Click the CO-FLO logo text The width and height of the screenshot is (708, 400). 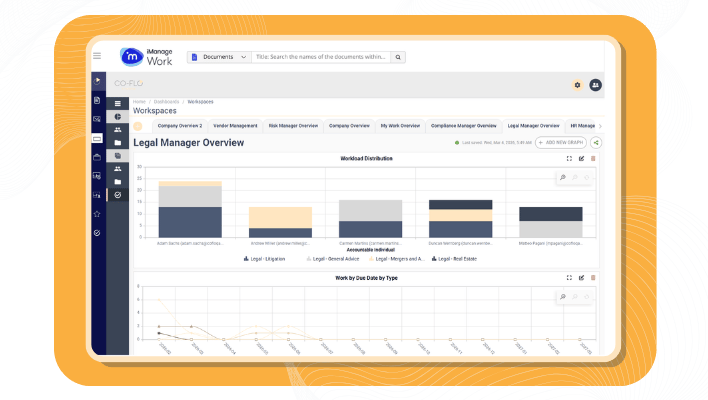(x=129, y=84)
